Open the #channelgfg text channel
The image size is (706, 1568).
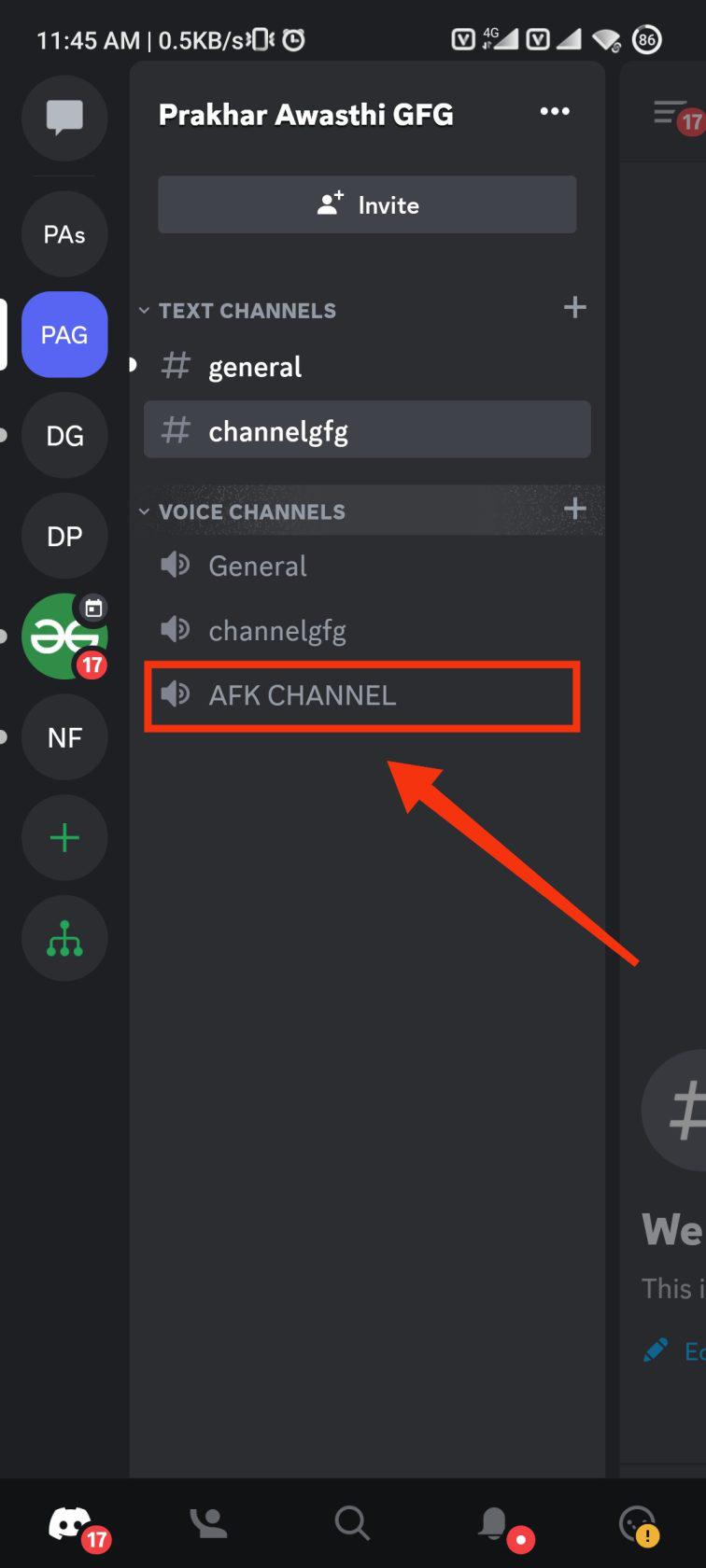[367, 430]
